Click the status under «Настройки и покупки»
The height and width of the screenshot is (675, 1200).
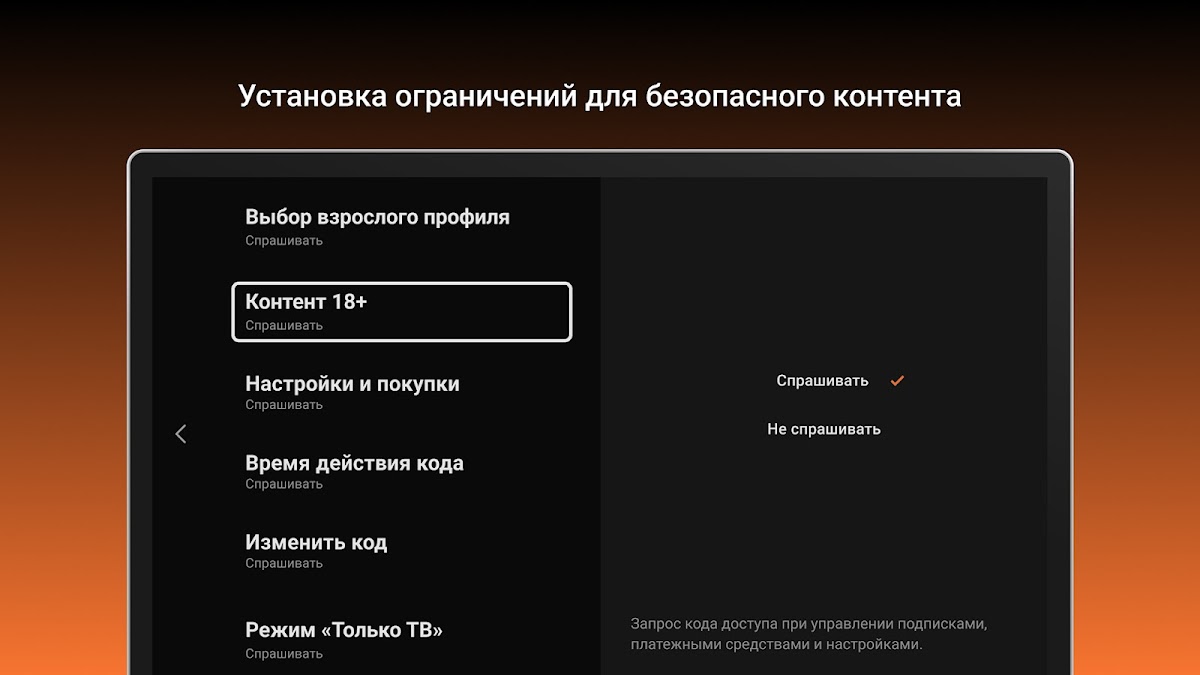284,405
